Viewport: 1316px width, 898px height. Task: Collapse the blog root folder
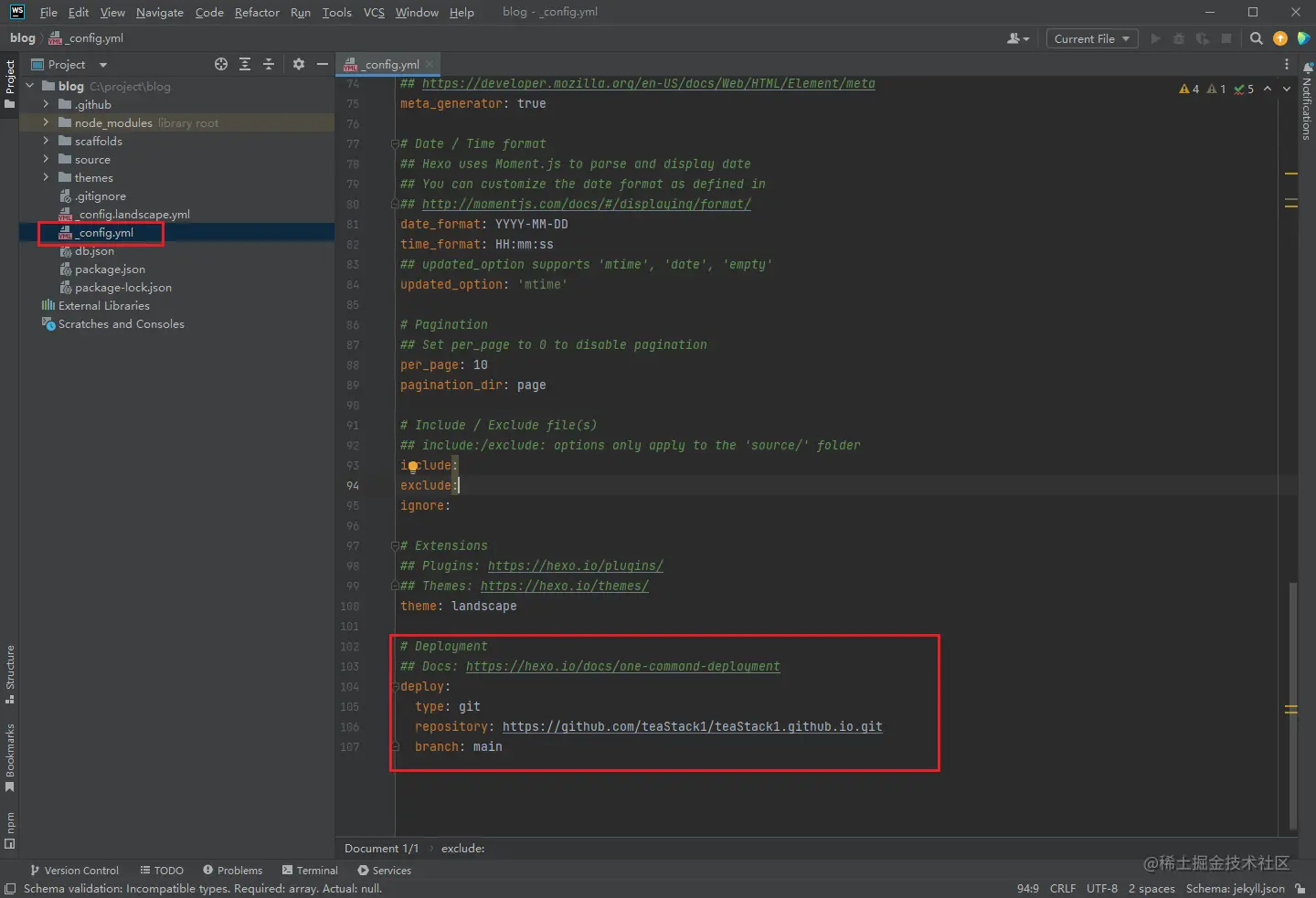coord(30,86)
